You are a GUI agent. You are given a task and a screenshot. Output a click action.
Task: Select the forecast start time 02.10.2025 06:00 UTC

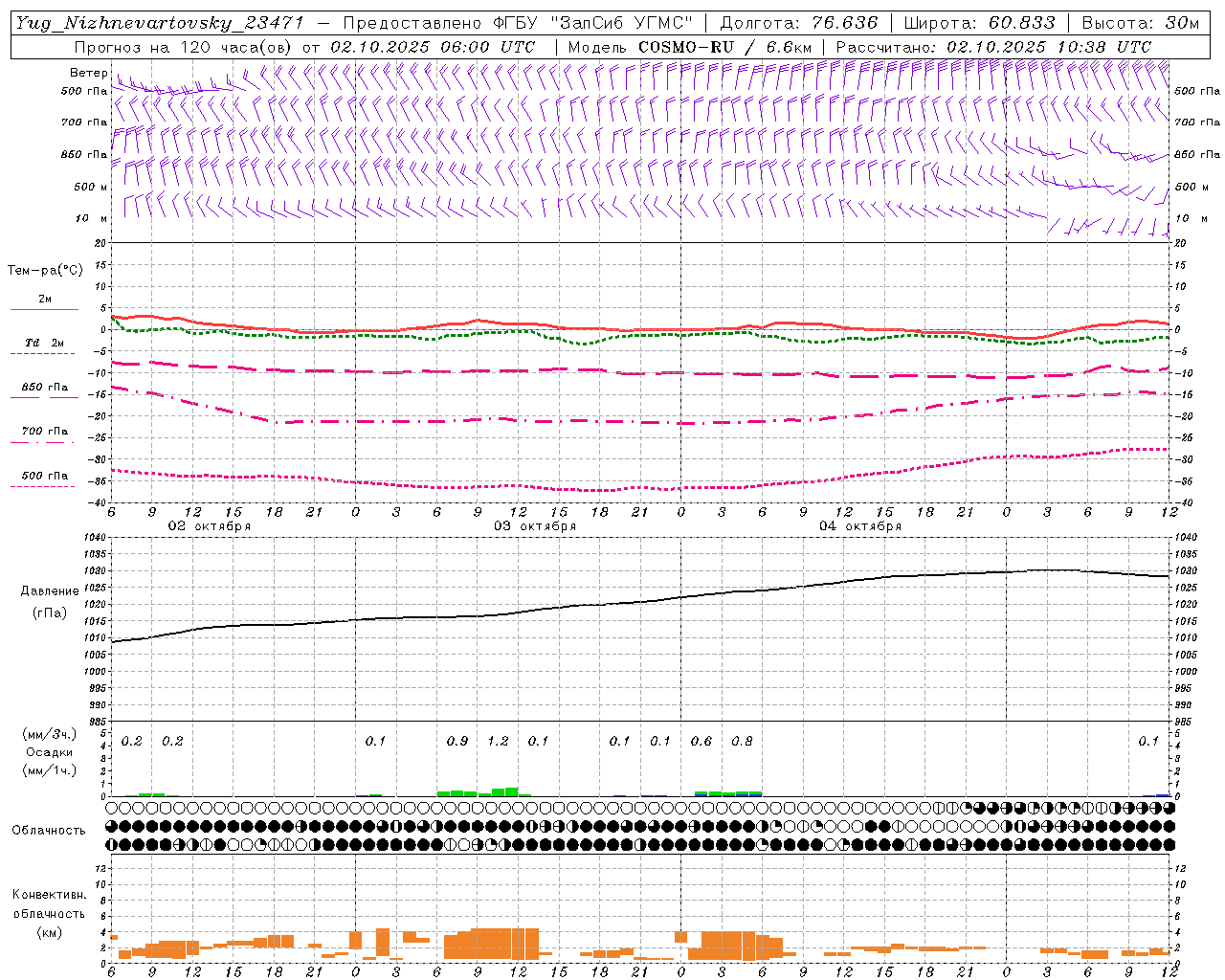click(433, 47)
